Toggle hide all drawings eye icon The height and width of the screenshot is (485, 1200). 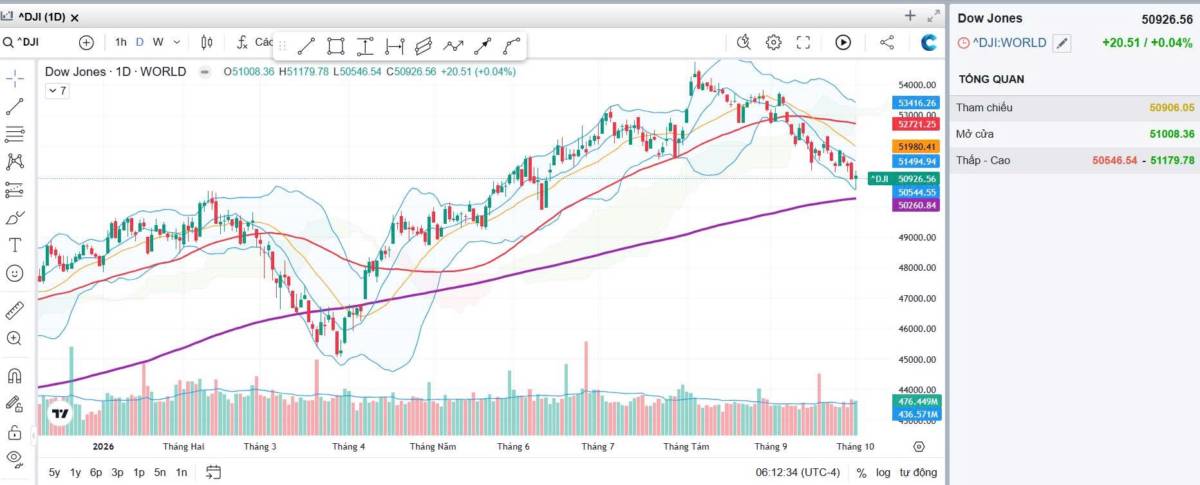[15, 458]
